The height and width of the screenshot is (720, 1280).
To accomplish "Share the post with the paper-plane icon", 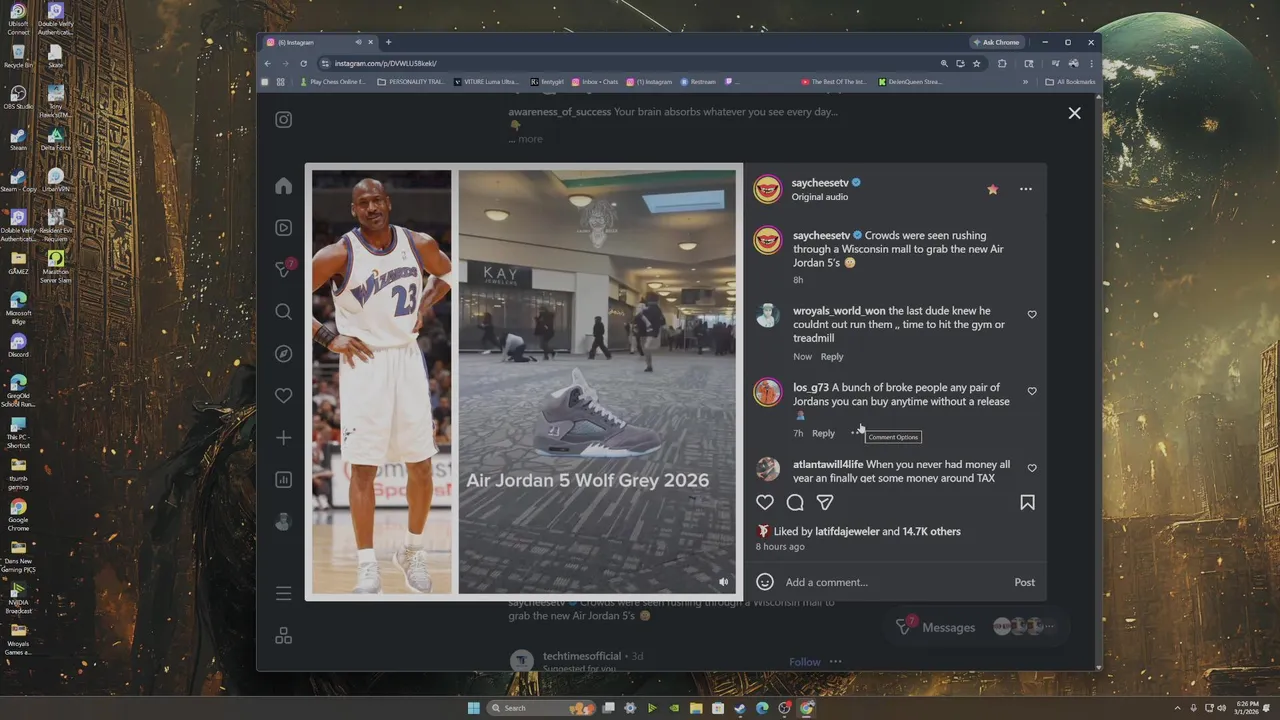I will 825,502.
